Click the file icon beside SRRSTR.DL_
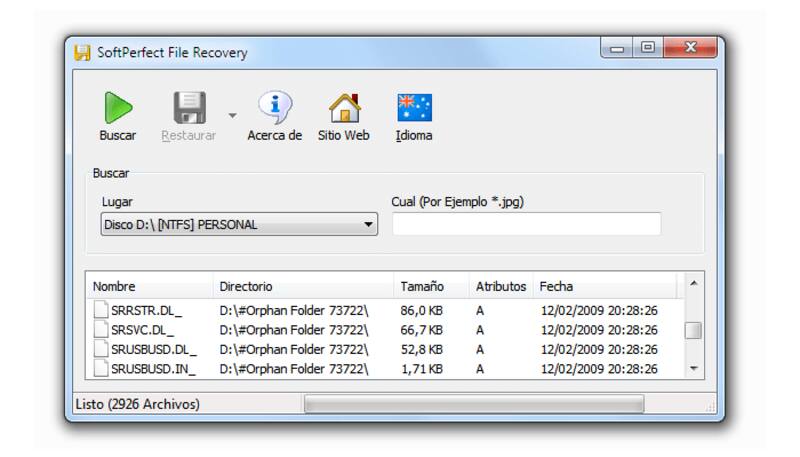The width and height of the screenshot is (800, 457). point(100,310)
